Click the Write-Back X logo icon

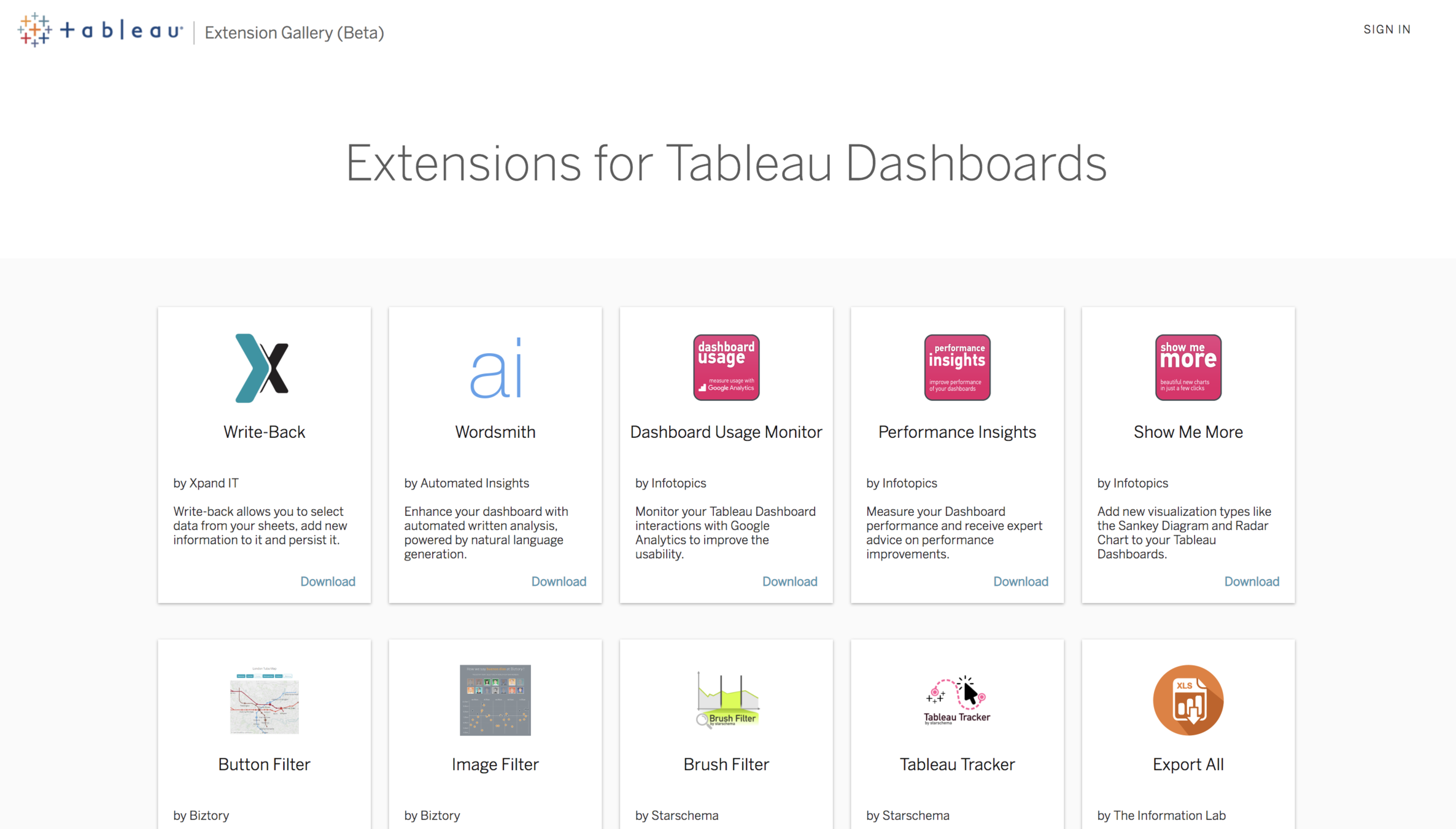click(x=263, y=368)
